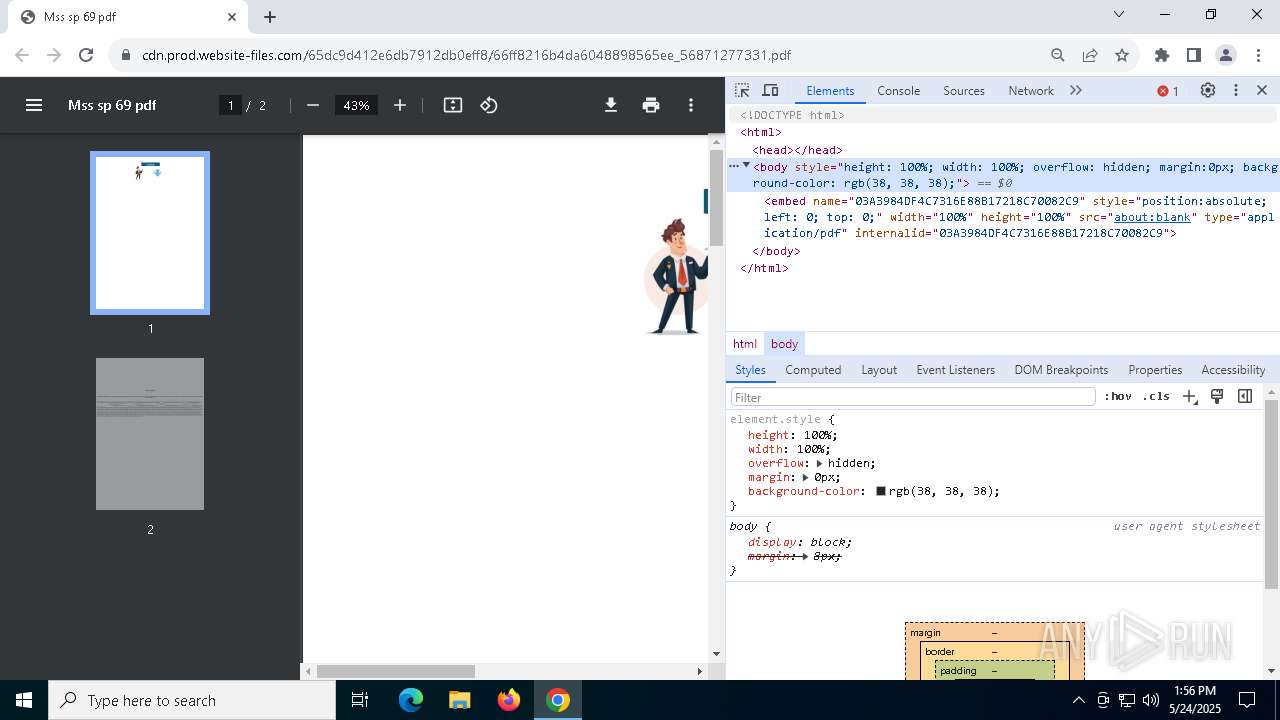
Task: Click the styles Filter field
Action: pyautogui.click(x=913, y=397)
